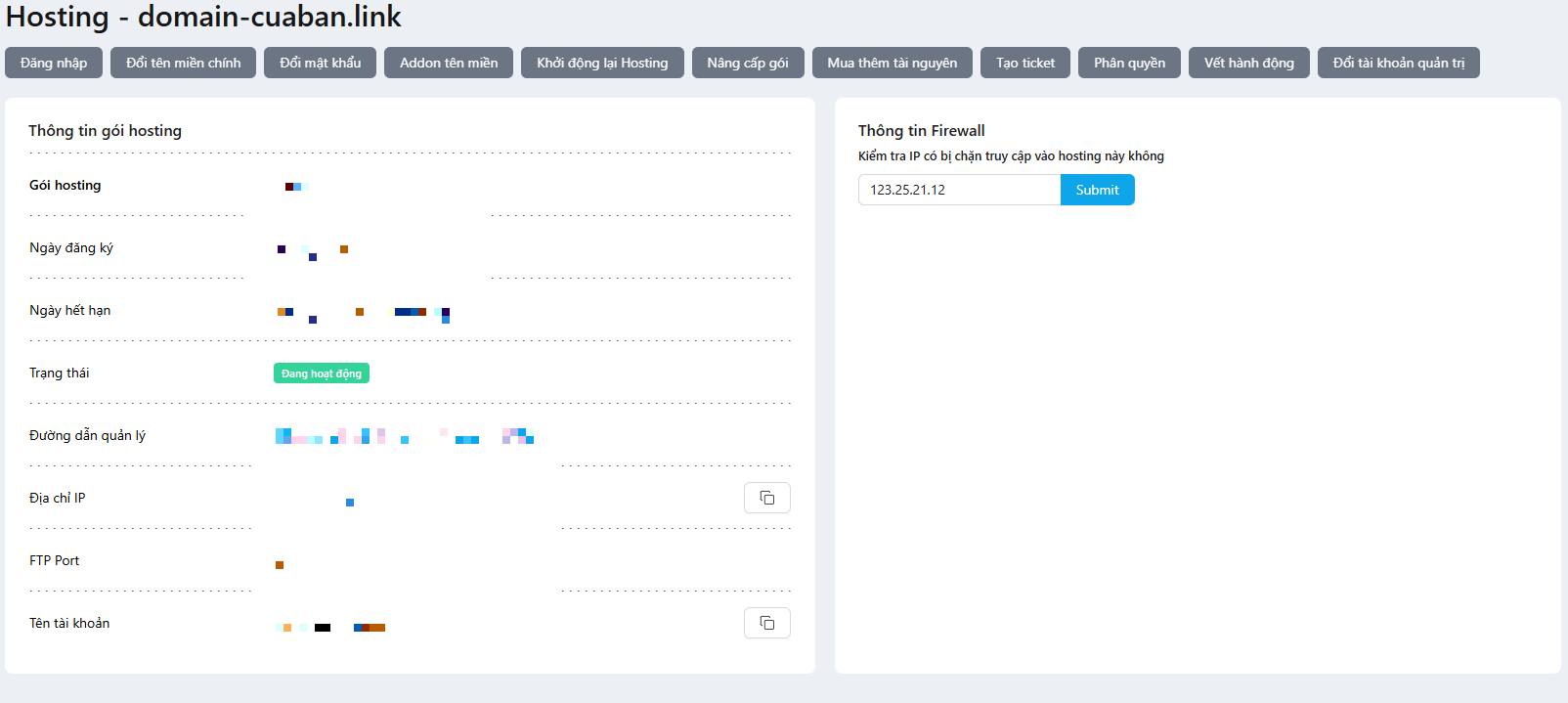The height and width of the screenshot is (703, 1568).
Task: Choose Nâng cấp gói
Action: click(748, 63)
